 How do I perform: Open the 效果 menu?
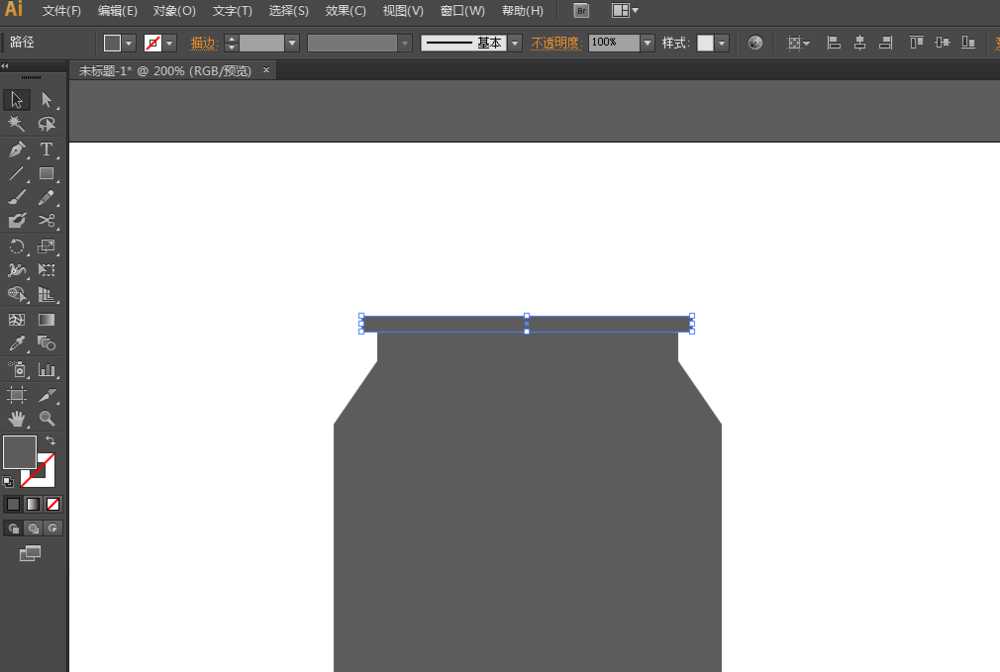(345, 11)
